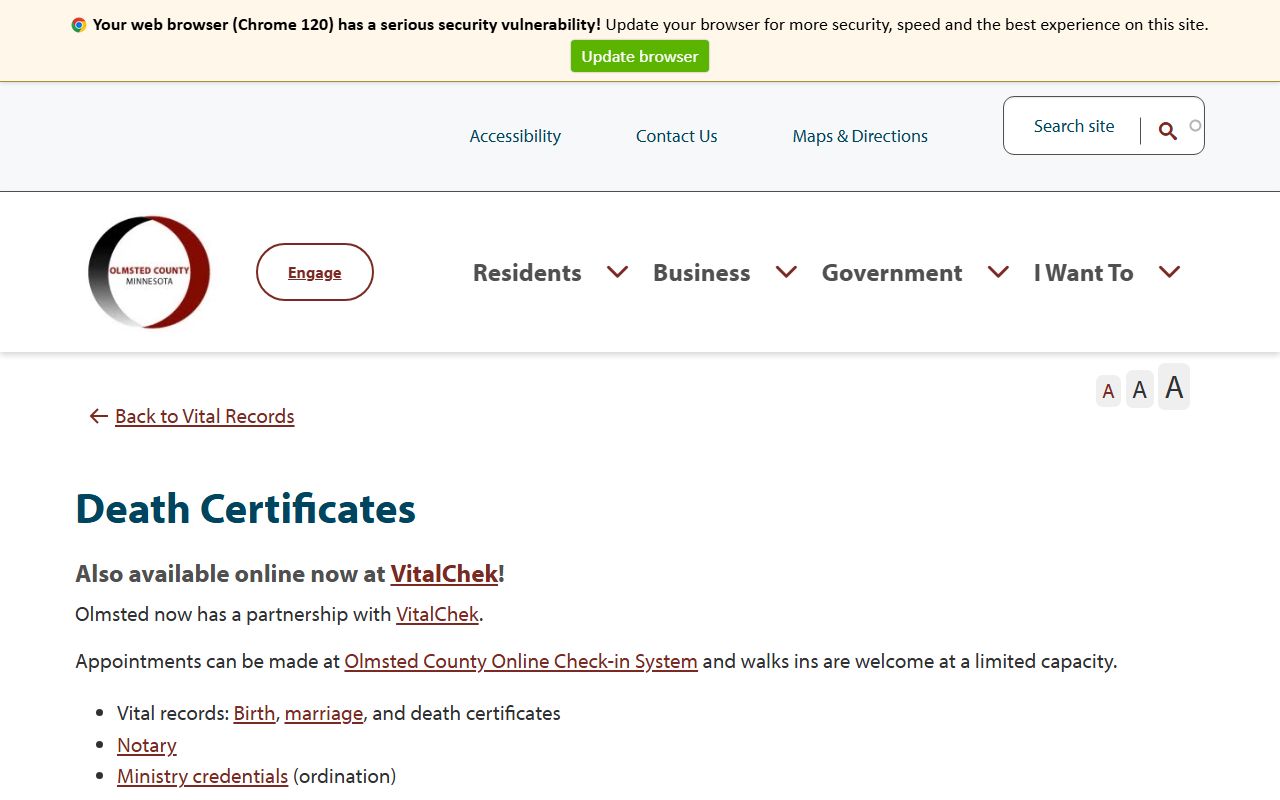Go back to Vital Records

coord(205,416)
